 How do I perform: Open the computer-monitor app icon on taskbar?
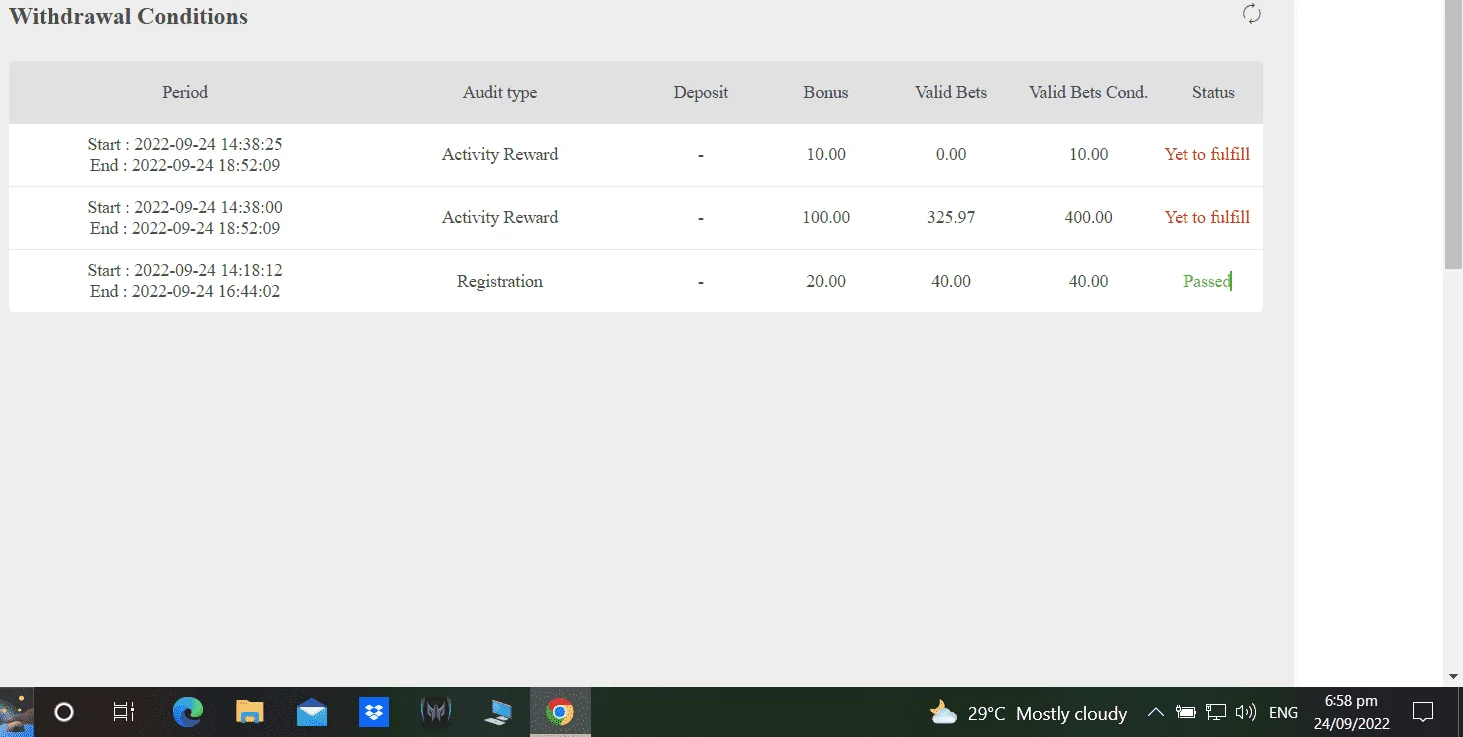pyautogui.click(x=497, y=712)
